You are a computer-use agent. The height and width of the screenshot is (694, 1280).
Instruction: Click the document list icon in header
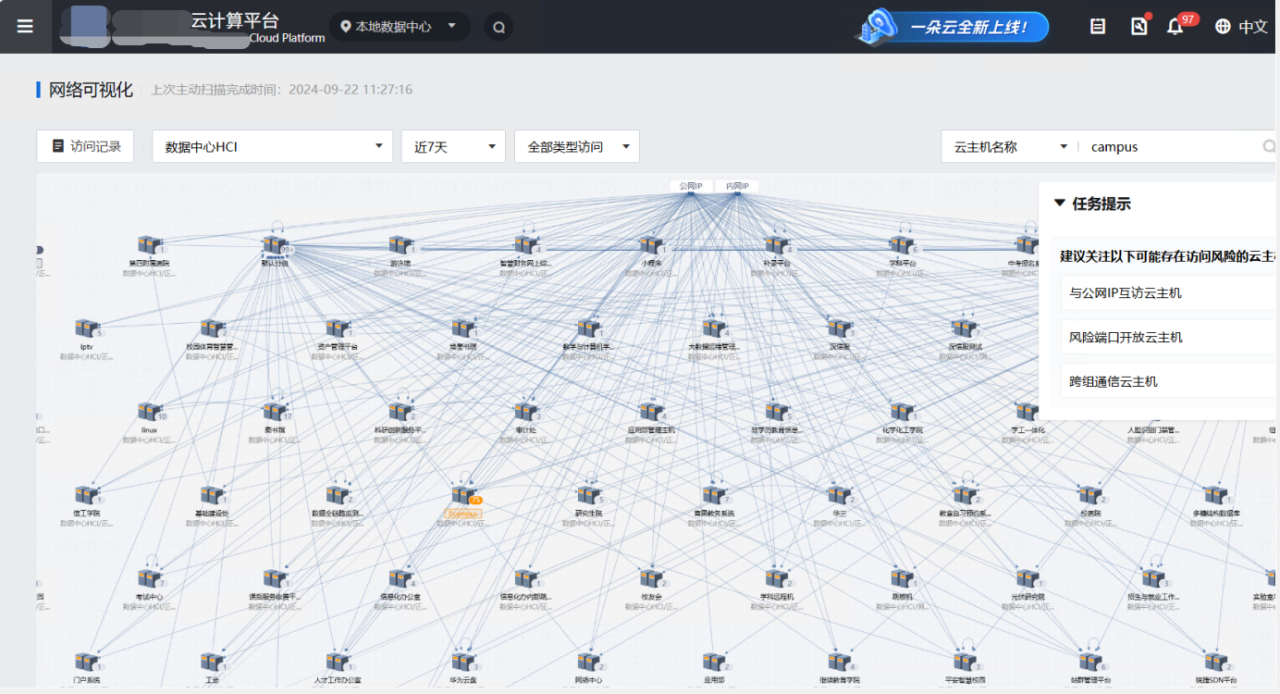tap(1097, 27)
